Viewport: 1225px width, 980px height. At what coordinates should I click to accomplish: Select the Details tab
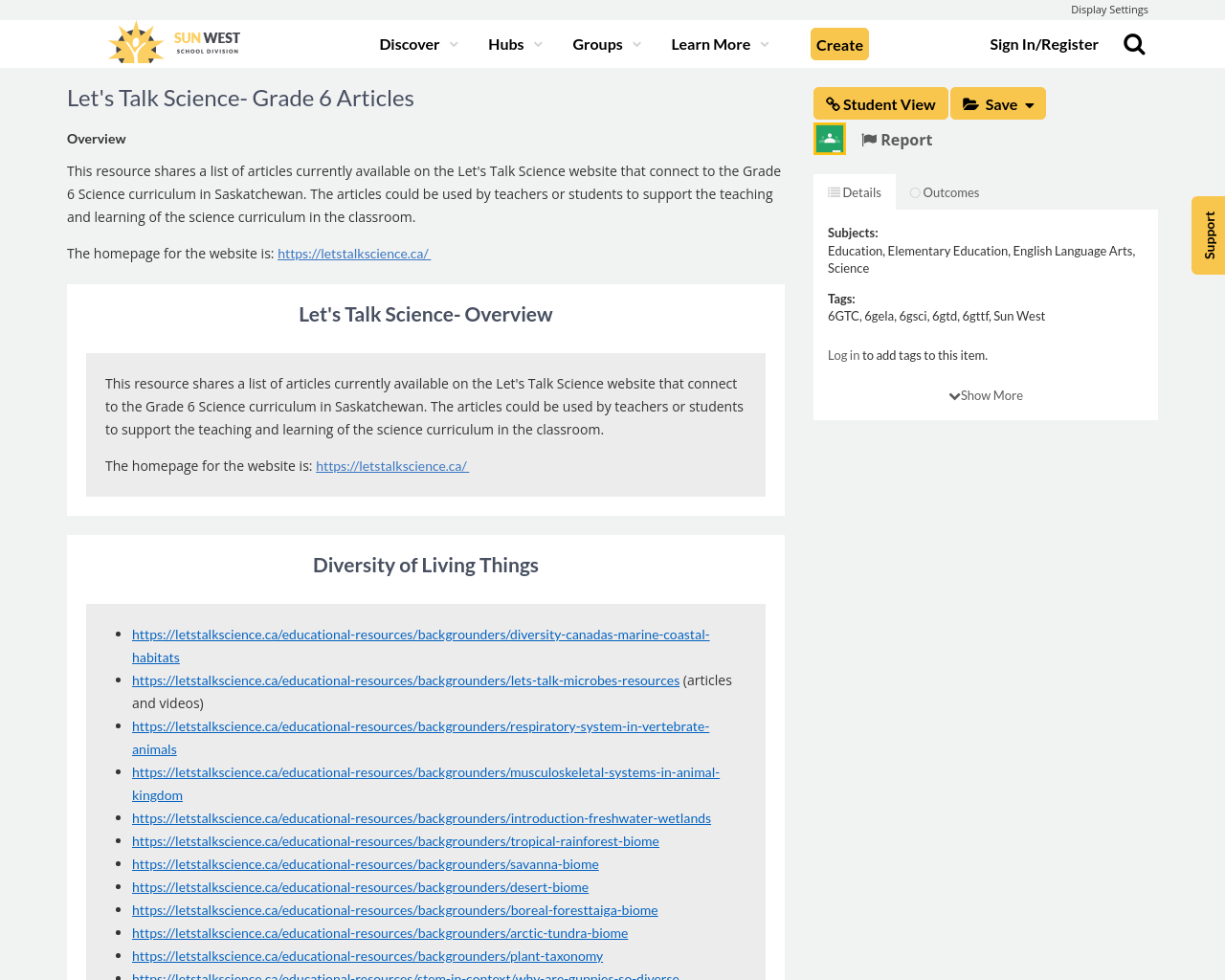pos(855,192)
